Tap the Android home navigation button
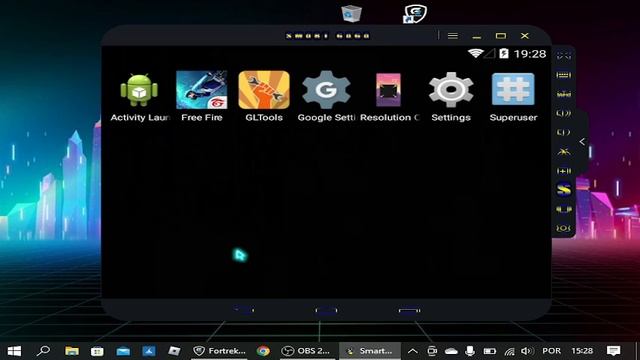 click(x=326, y=311)
